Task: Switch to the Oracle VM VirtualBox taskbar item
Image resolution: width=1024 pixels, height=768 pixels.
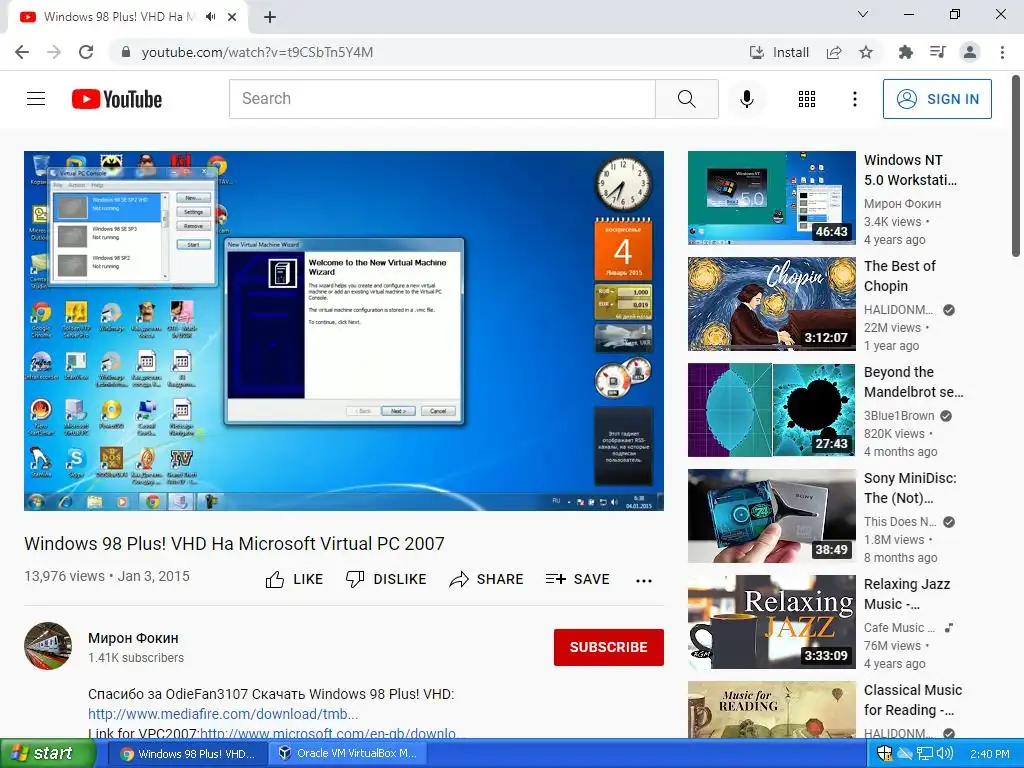Action: coord(347,754)
